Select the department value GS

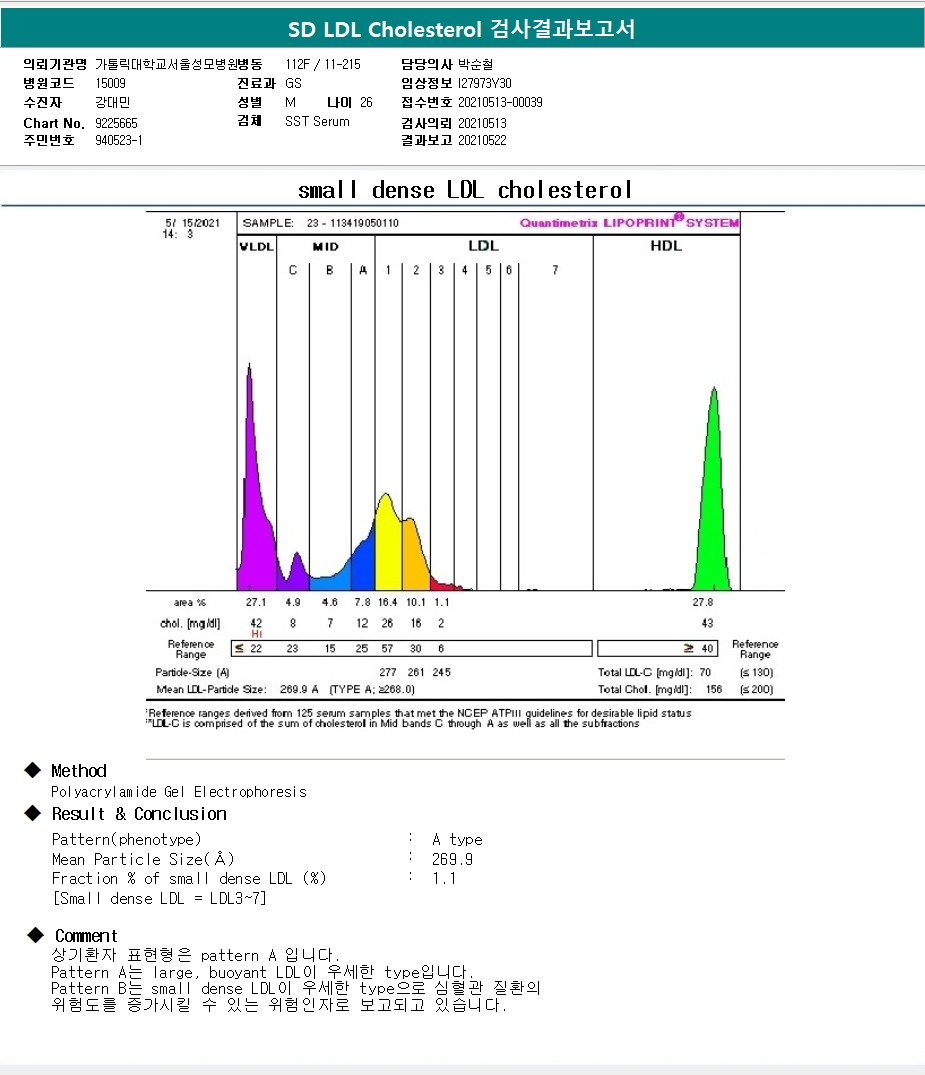[x=293, y=84]
